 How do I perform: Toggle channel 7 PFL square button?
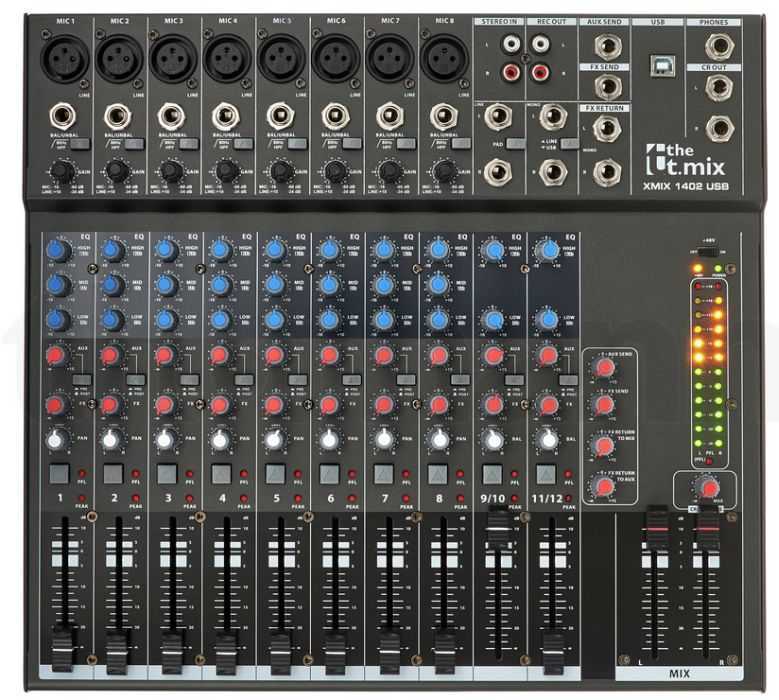(384, 473)
